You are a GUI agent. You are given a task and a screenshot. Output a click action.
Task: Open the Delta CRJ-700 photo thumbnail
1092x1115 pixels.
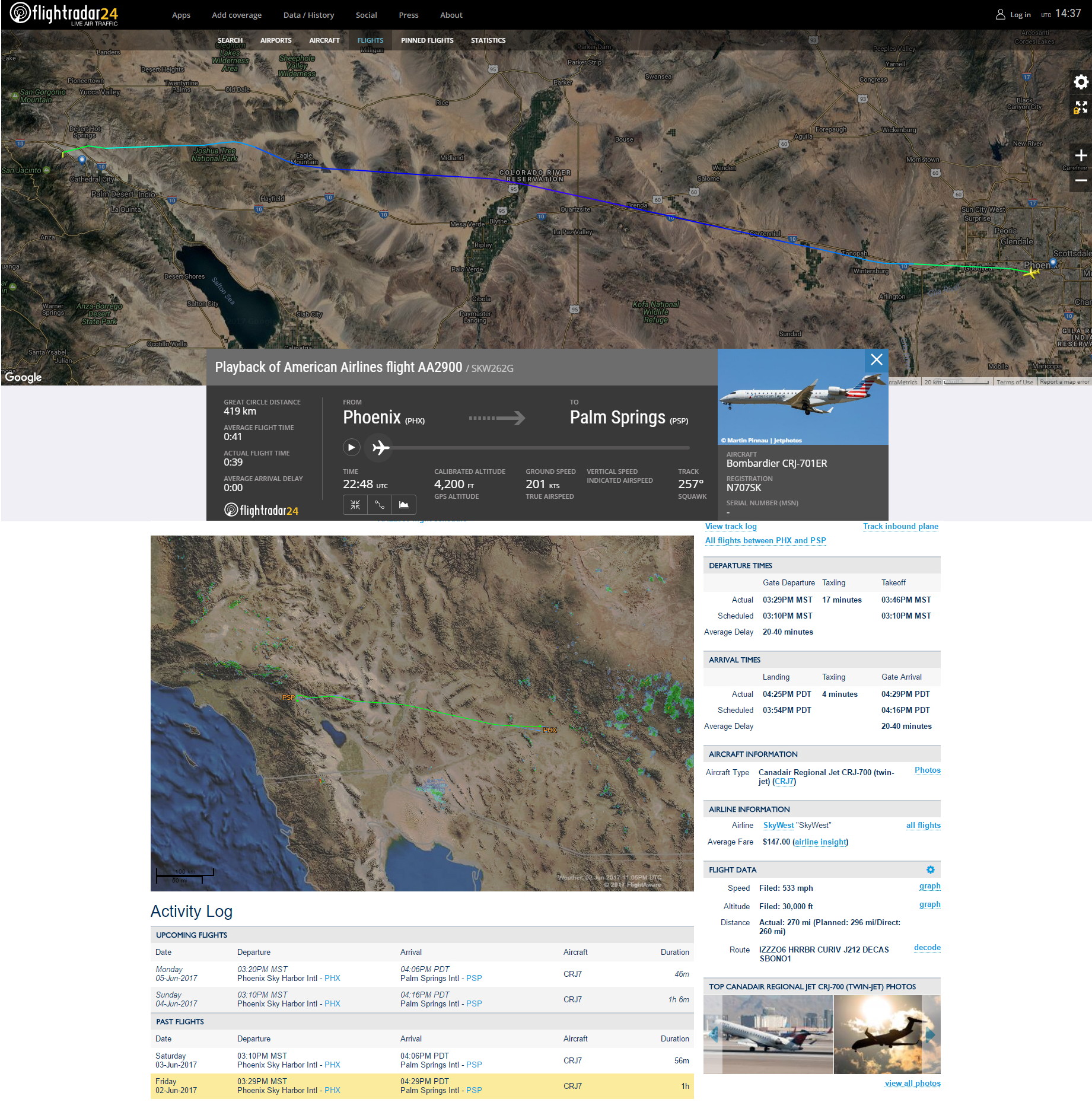click(768, 1034)
